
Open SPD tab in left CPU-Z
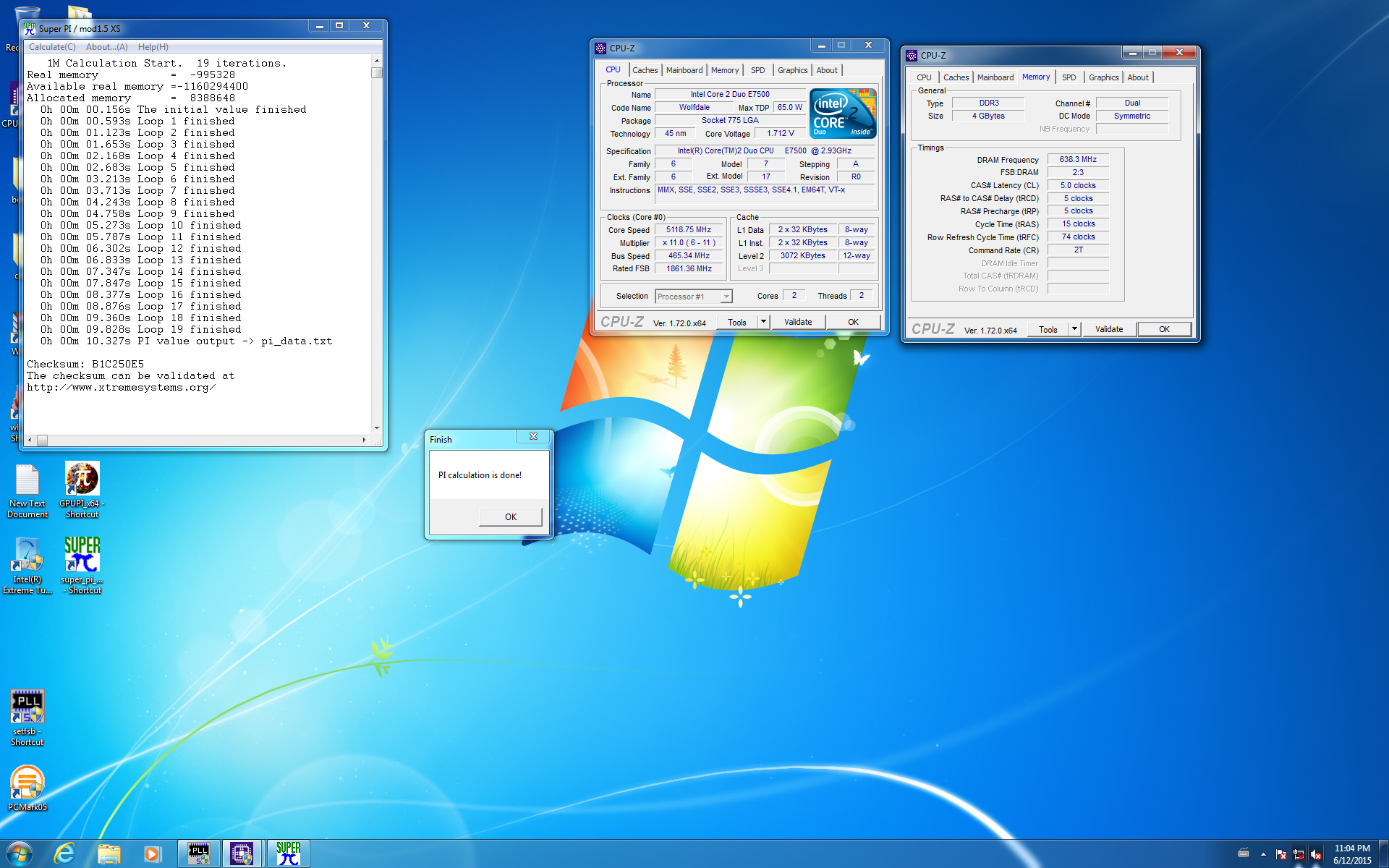pyautogui.click(x=757, y=70)
